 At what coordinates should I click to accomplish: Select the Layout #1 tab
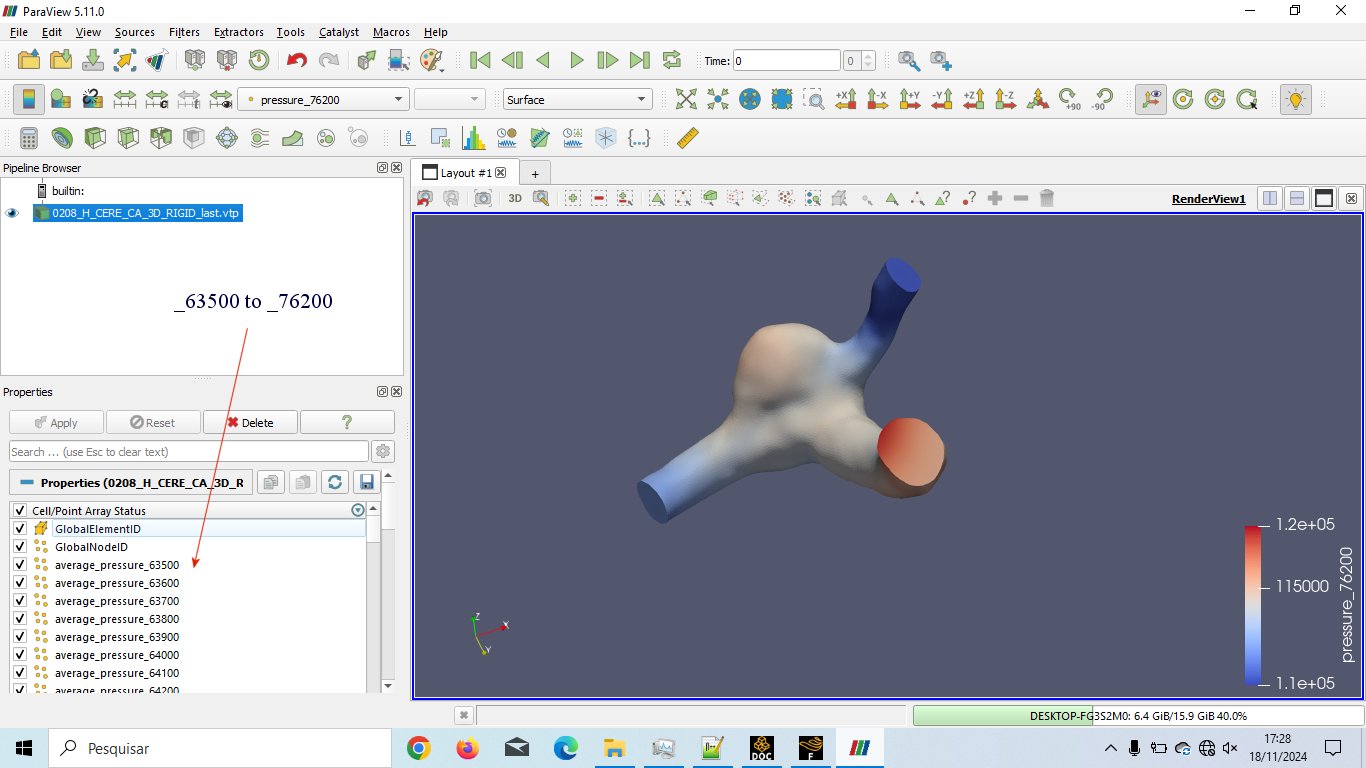click(466, 173)
